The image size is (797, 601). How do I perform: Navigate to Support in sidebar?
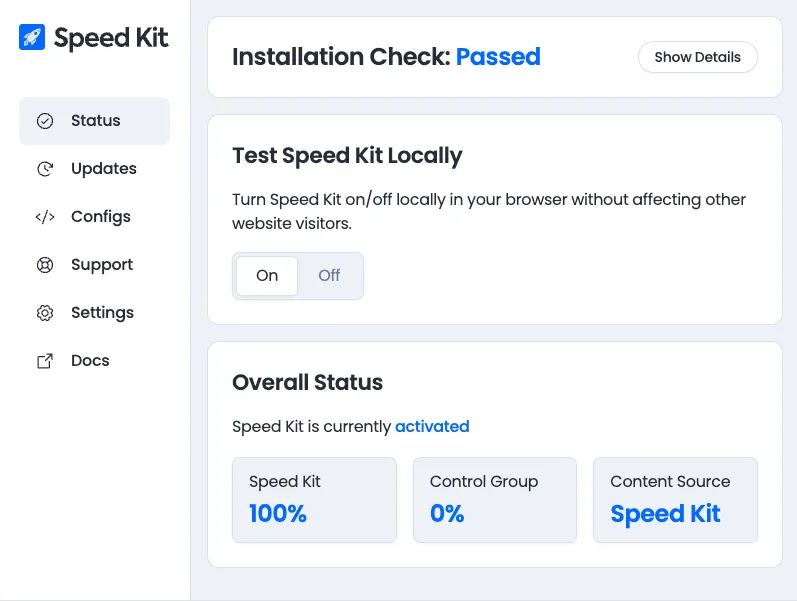[x=95, y=265]
